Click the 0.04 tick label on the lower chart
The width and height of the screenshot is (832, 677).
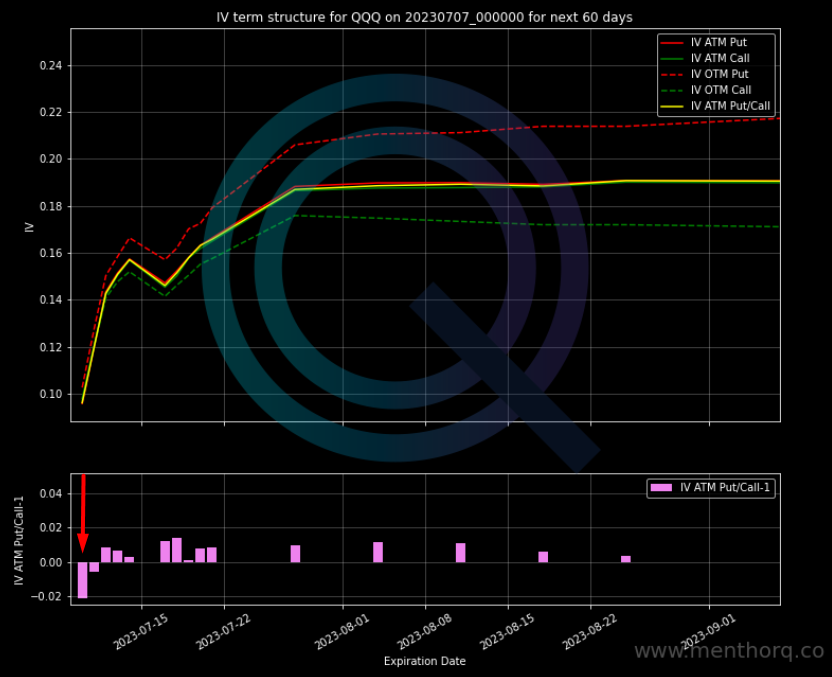[51, 494]
